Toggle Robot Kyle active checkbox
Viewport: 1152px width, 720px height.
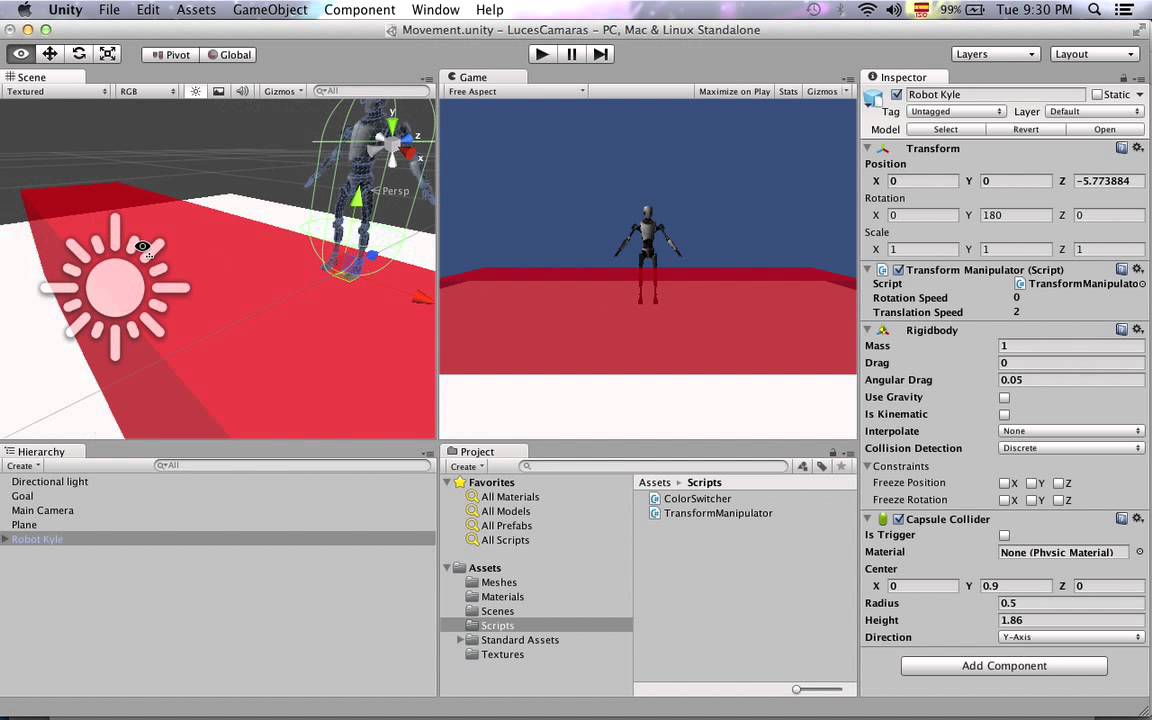coord(896,94)
